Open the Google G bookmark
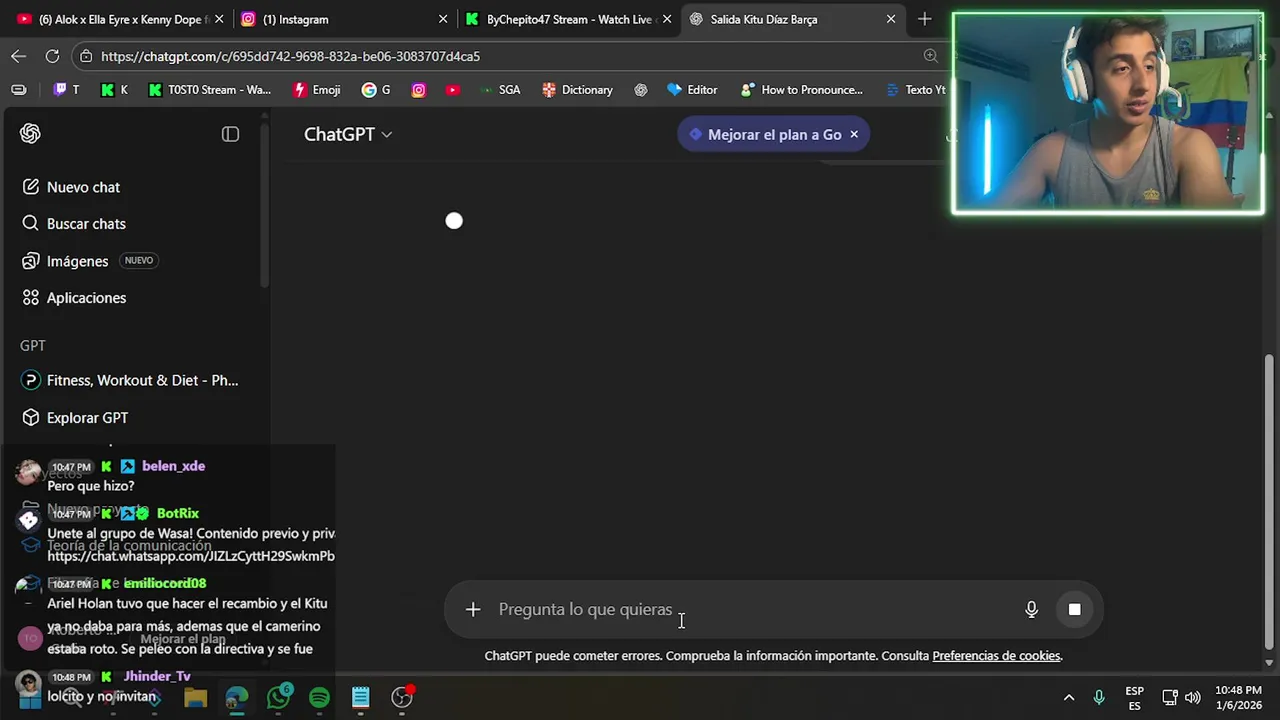 [x=376, y=90]
